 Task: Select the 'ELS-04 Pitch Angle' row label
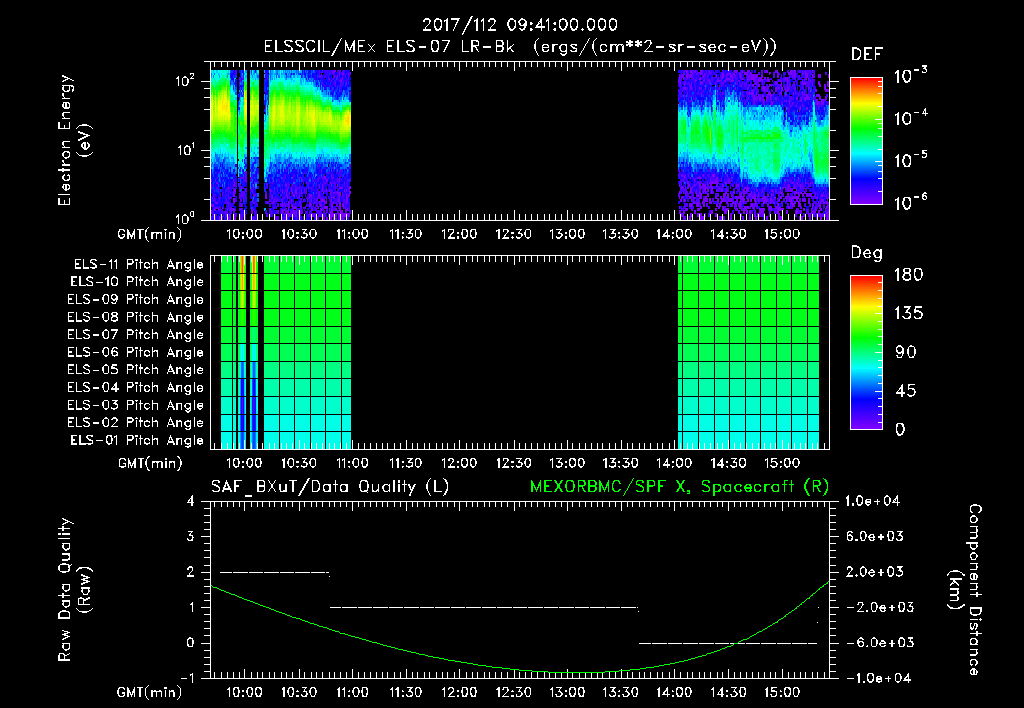136,387
